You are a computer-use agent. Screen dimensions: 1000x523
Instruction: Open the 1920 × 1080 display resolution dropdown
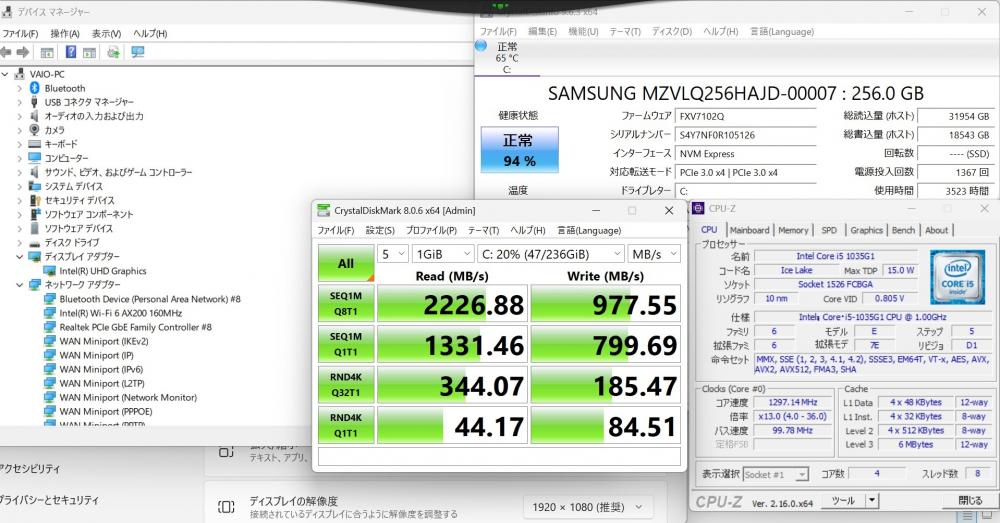point(587,507)
